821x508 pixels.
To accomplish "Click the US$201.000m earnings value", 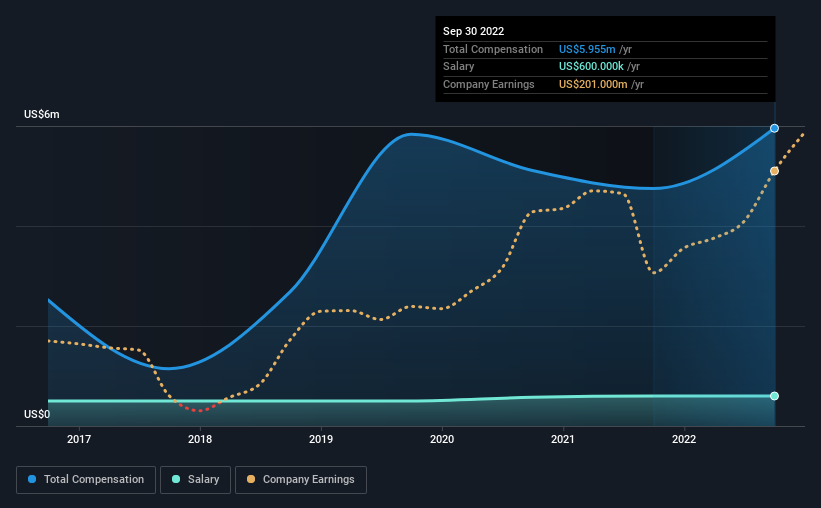I will click(x=593, y=84).
